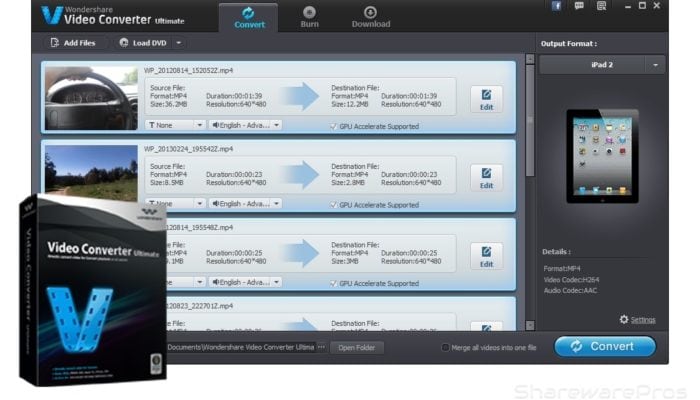
Task: Click the blue Convert button
Action: (x=605, y=346)
